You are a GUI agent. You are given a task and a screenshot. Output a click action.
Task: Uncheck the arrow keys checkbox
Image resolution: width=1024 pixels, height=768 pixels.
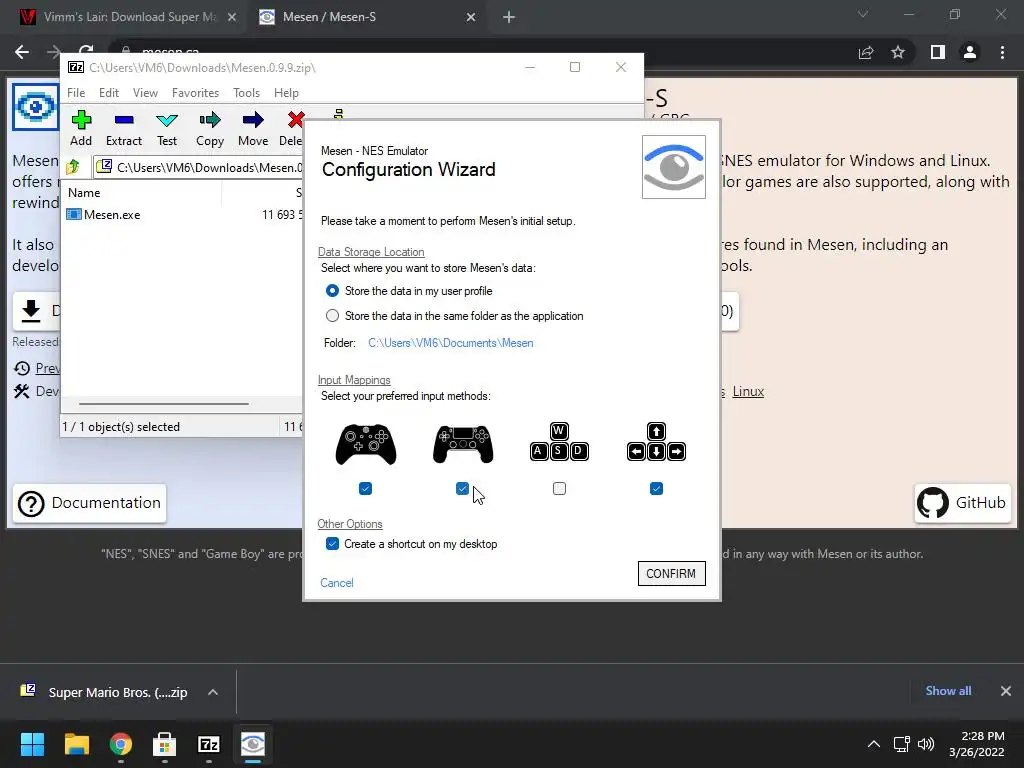(x=656, y=488)
